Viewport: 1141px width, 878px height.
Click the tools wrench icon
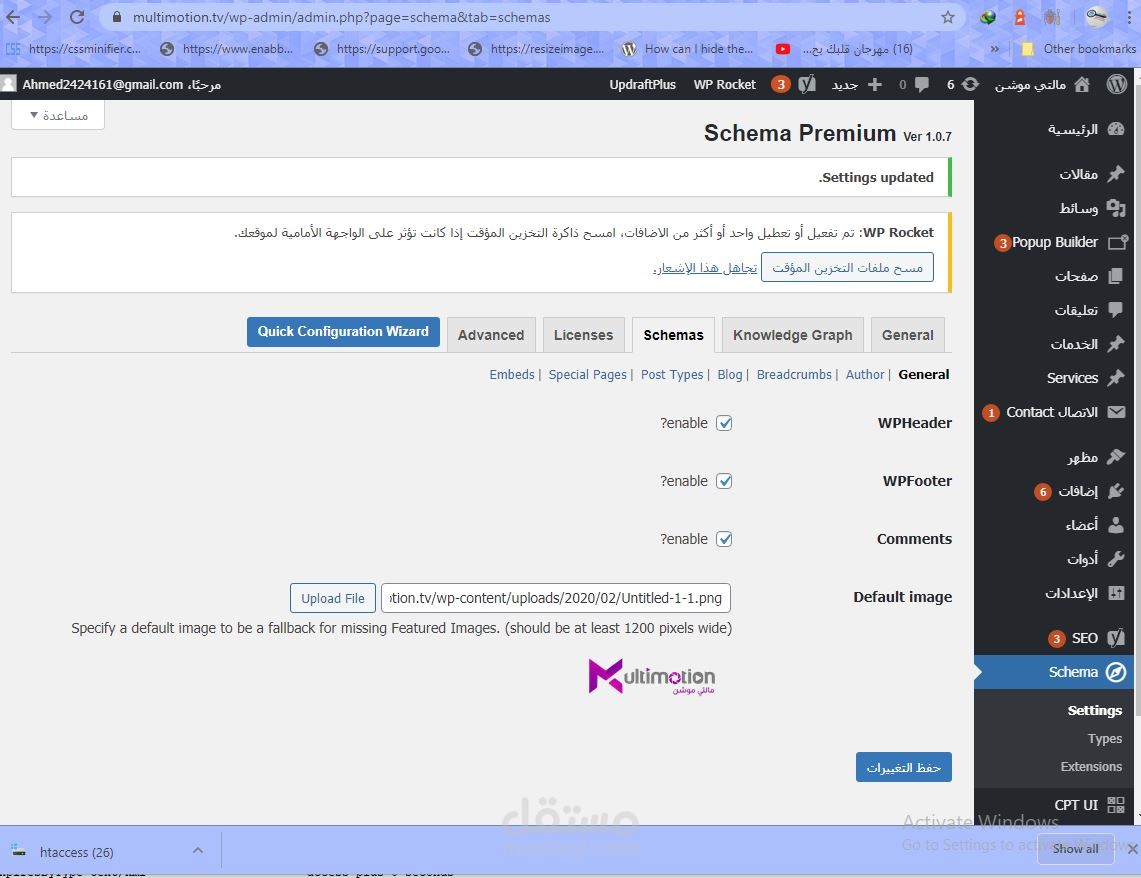coord(1116,559)
